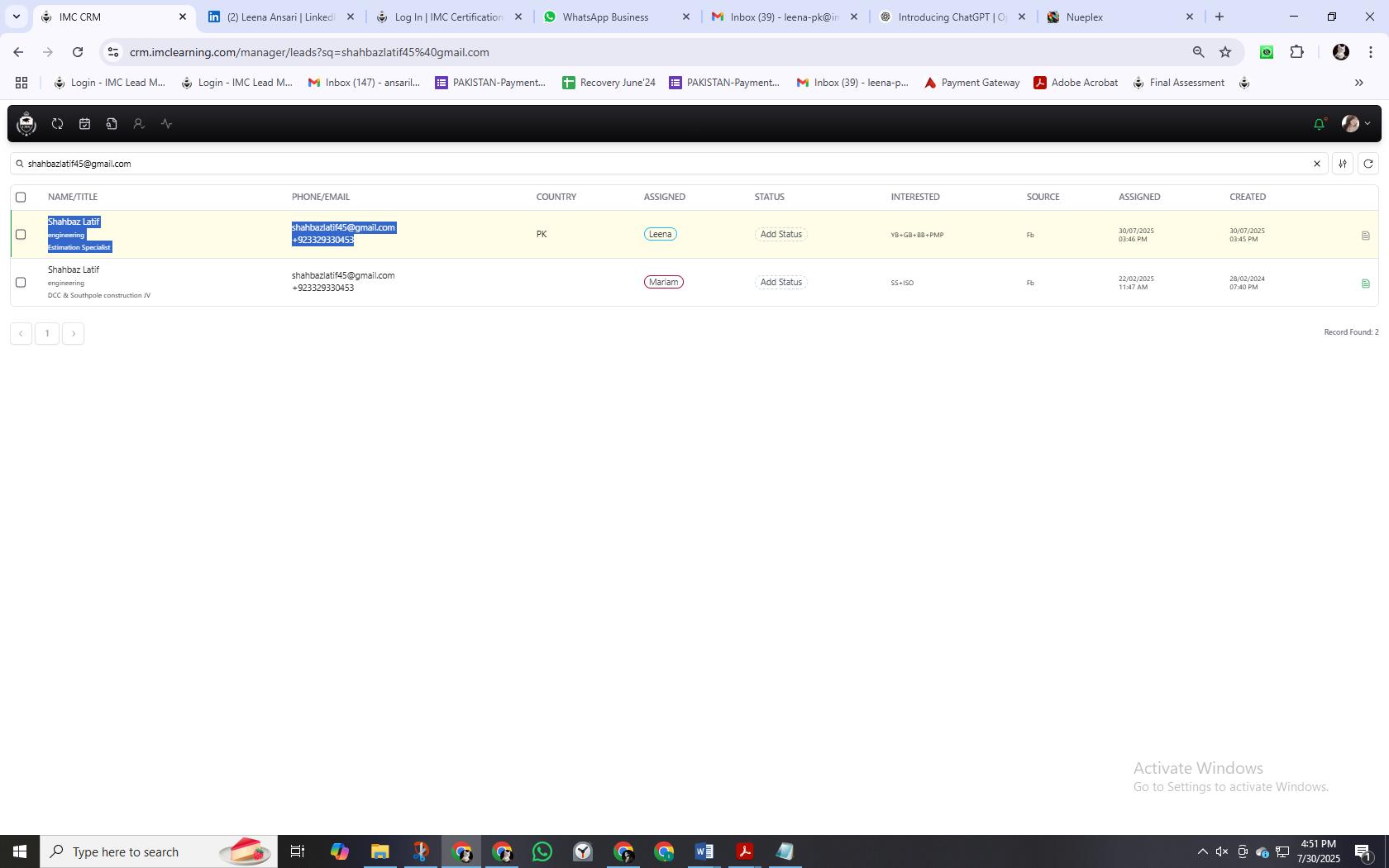Open the green extension icon
1389x868 pixels.
tap(1267, 52)
